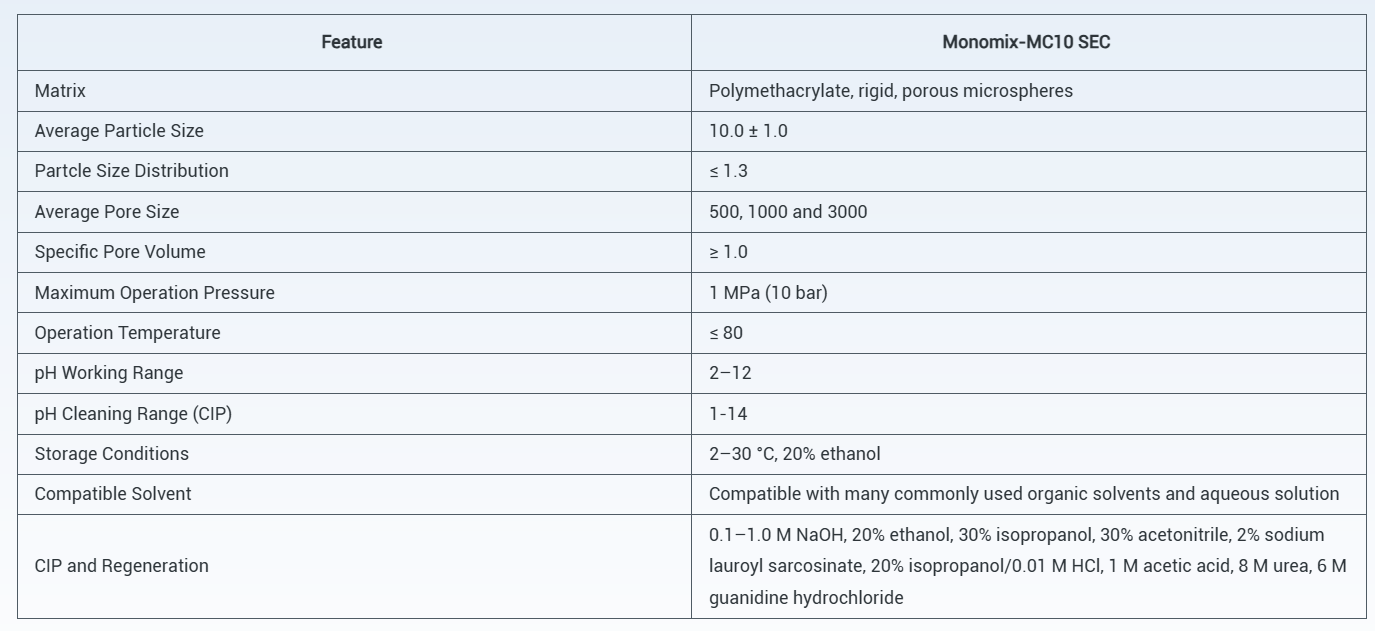
Task: Click the CIP and Regeneration label
Action: click(121, 566)
